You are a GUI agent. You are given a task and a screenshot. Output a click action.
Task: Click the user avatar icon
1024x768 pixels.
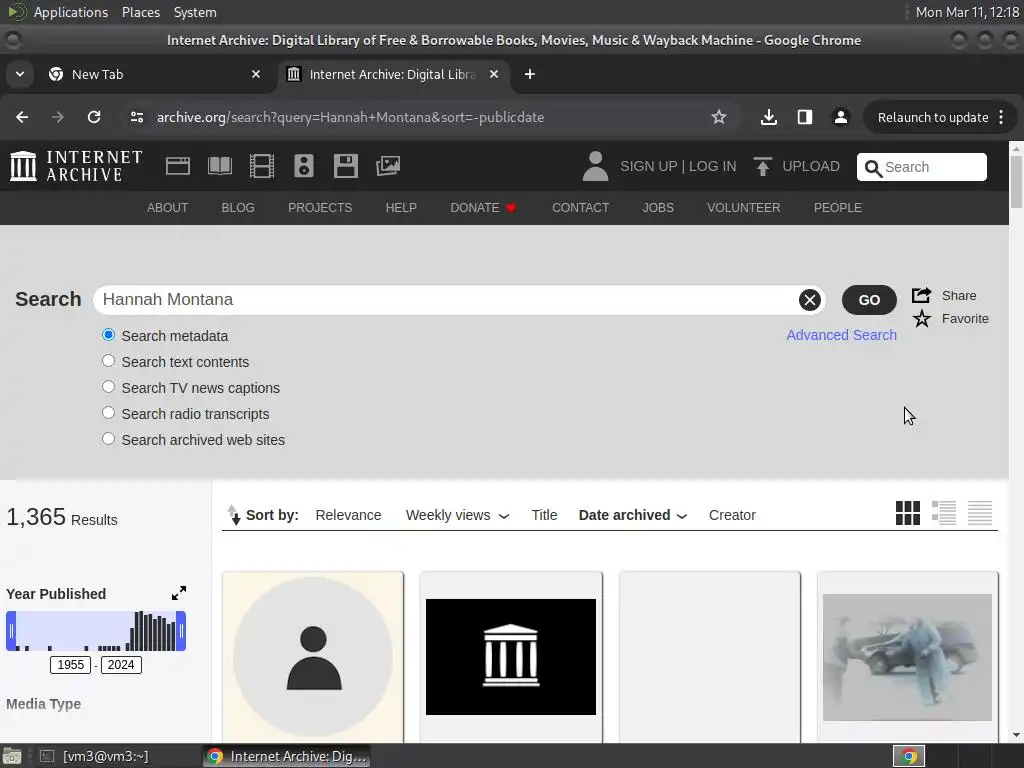coord(595,166)
